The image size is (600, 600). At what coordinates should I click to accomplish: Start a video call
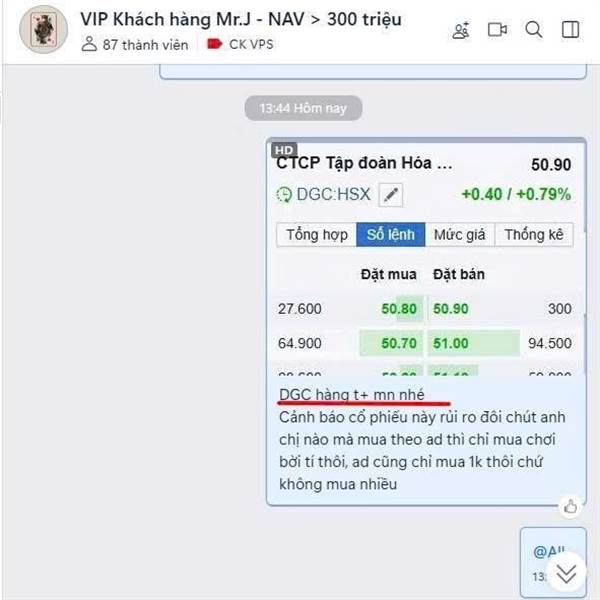(x=497, y=30)
